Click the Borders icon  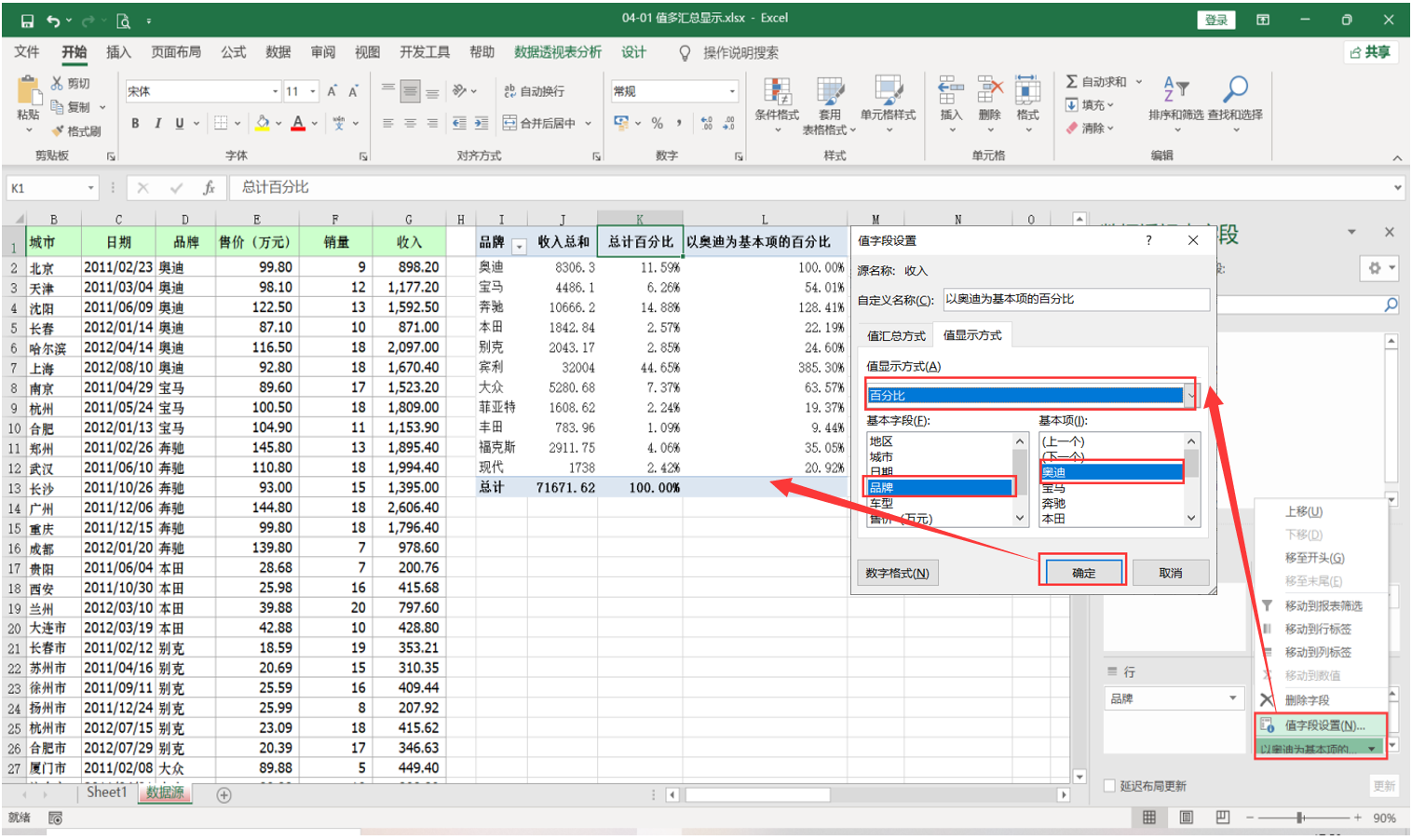[221, 123]
